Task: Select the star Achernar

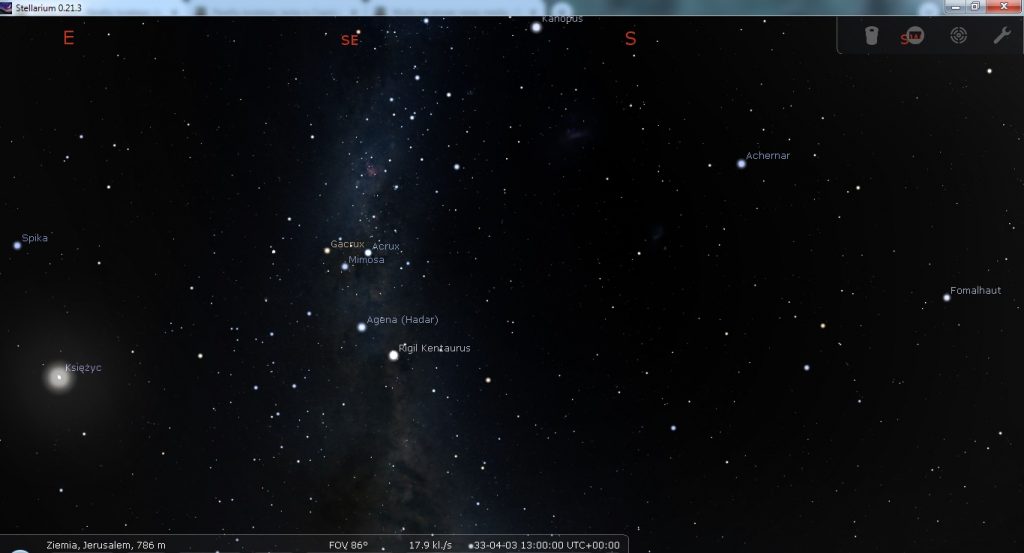Action: (x=741, y=164)
